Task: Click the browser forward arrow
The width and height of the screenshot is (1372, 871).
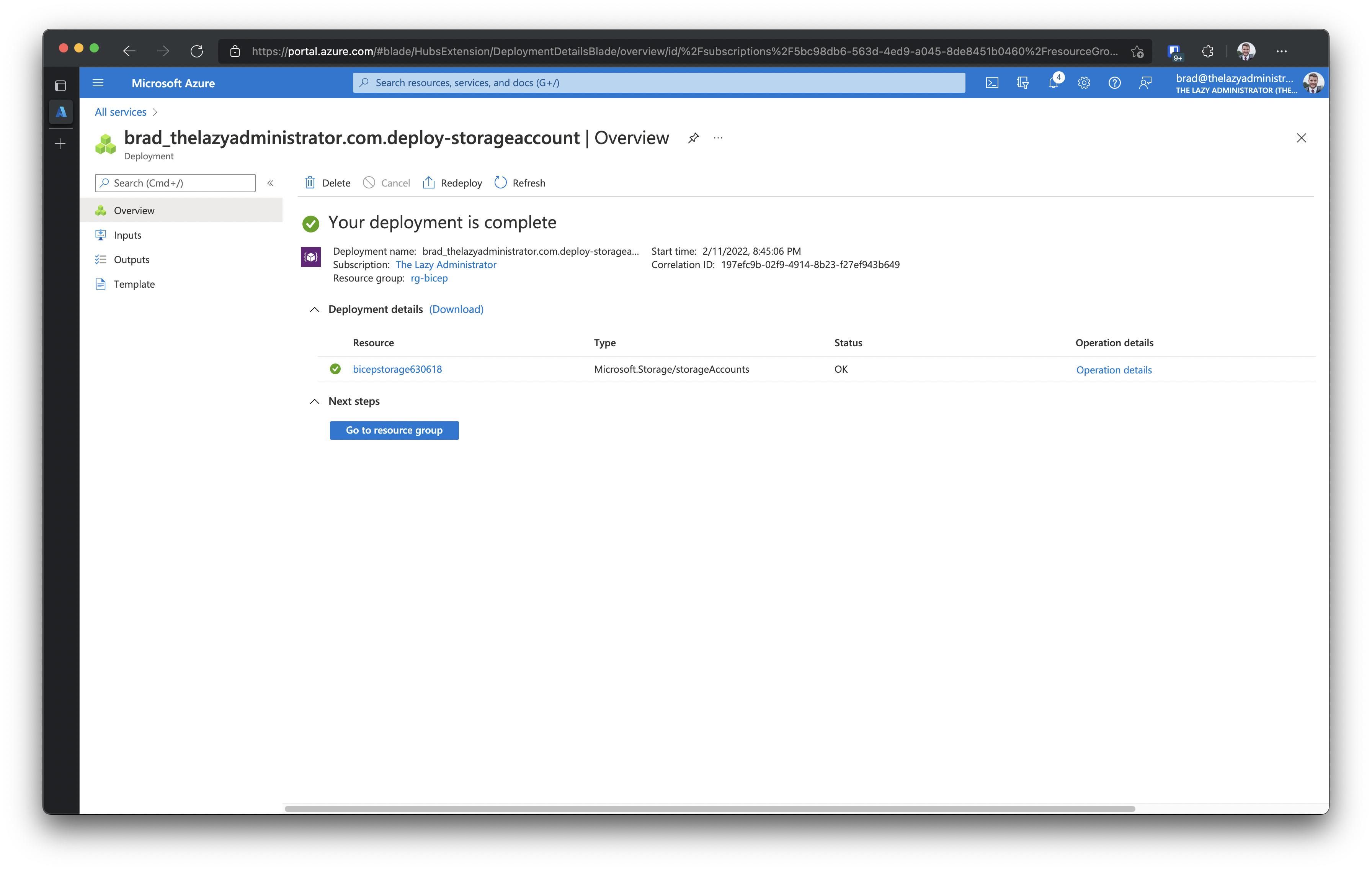Action: [x=163, y=51]
